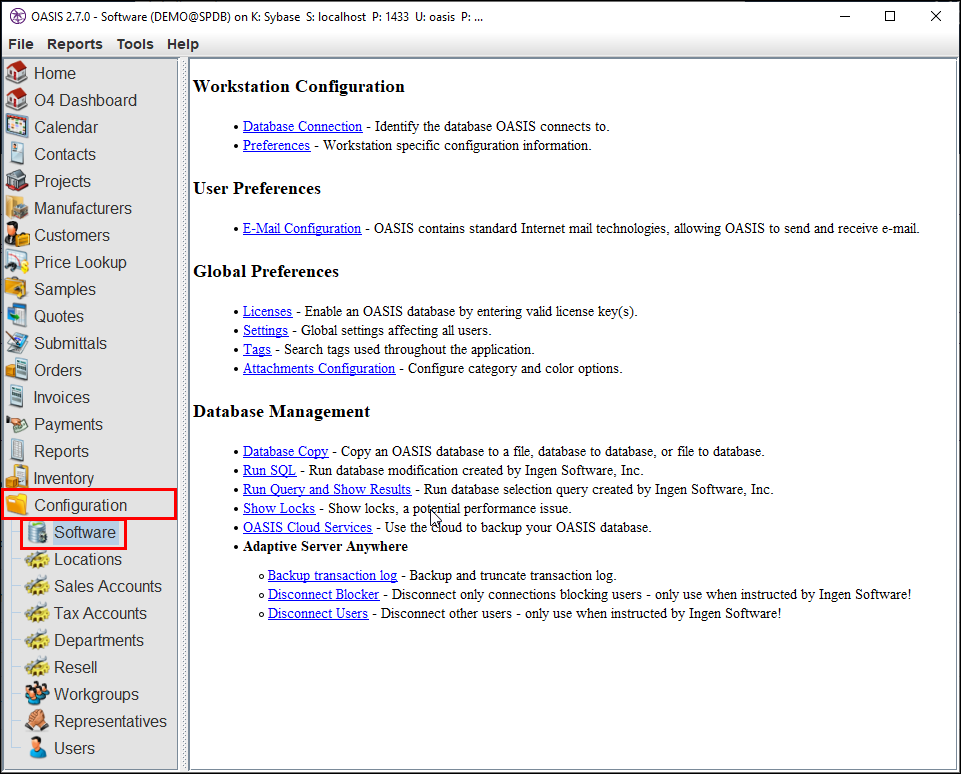
Task: Select the Configuration tree label
Action: pyautogui.click(x=80, y=505)
